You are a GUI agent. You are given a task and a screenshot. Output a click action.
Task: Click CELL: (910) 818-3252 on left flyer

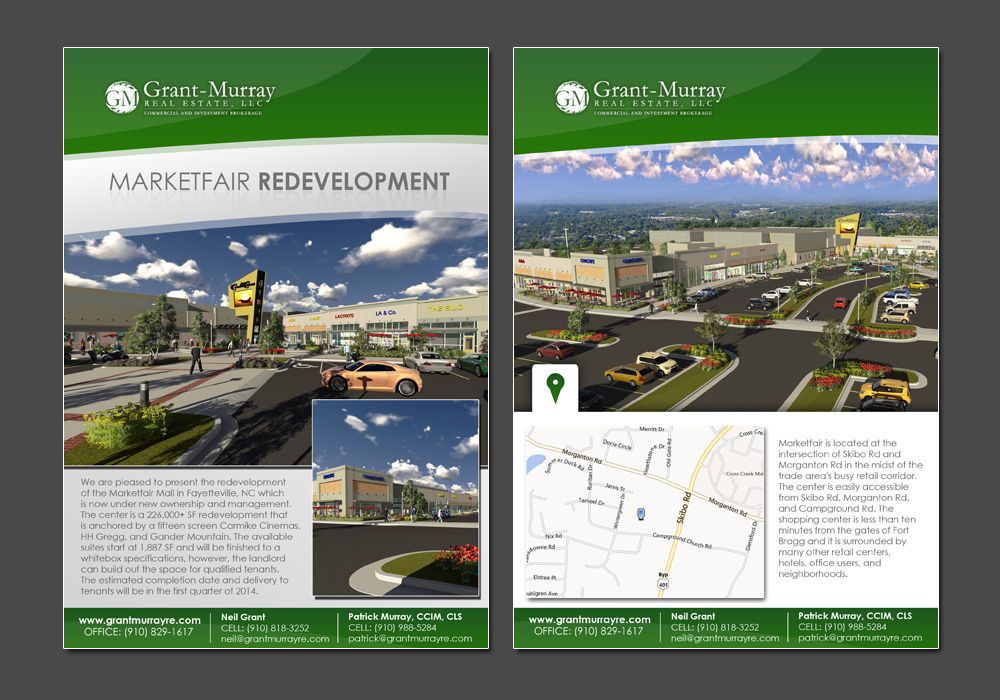coord(265,628)
